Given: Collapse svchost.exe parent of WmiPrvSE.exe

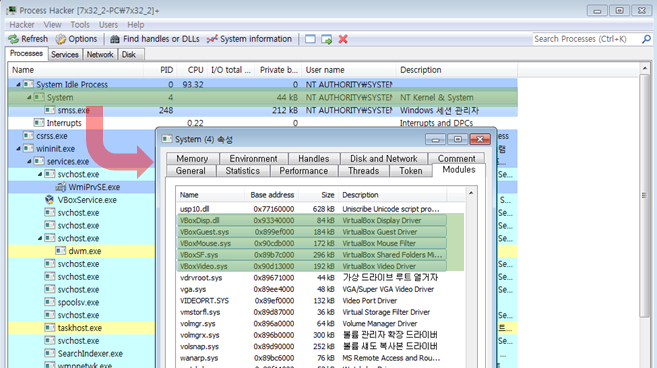Looking at the screenshot, I should pos(40,174).
